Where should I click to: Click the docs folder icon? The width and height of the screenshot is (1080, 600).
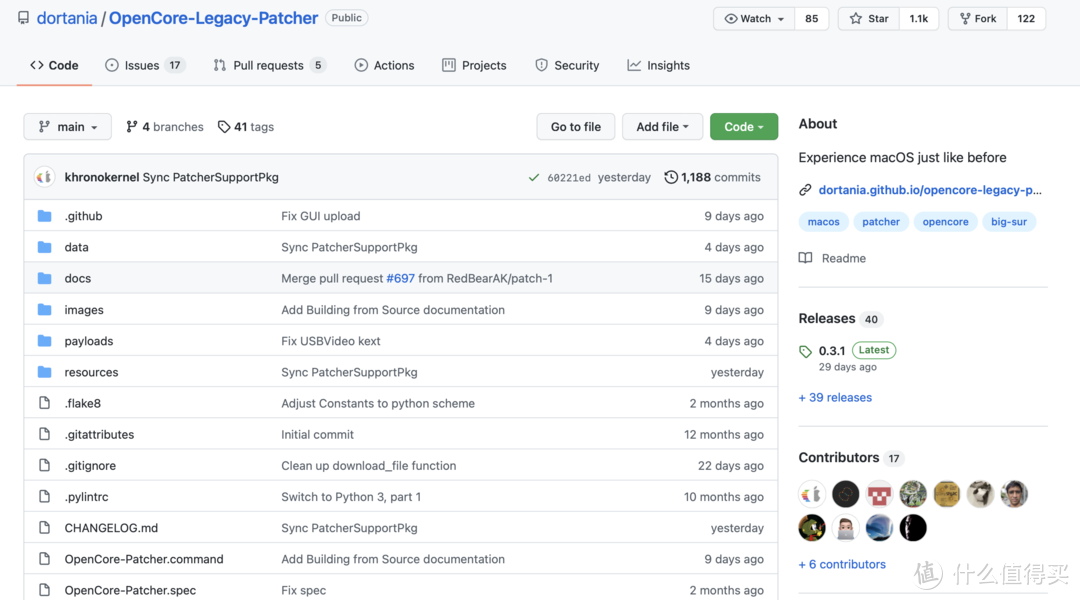[x=44, y=278]
